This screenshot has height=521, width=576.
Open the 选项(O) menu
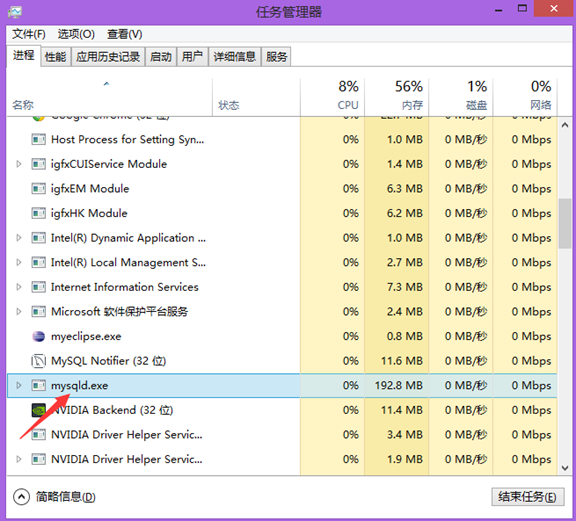76,34
